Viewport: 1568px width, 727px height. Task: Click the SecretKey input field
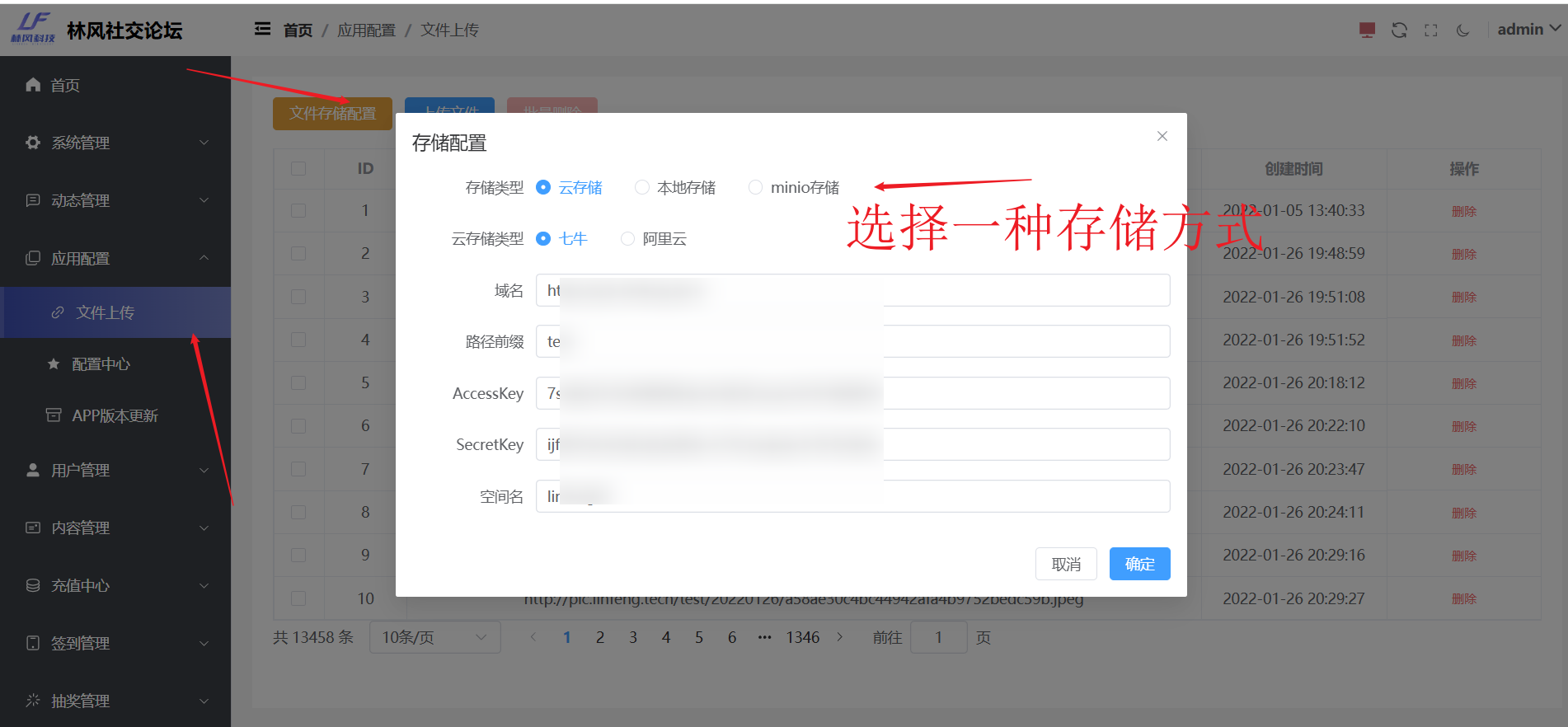point(852,444)
